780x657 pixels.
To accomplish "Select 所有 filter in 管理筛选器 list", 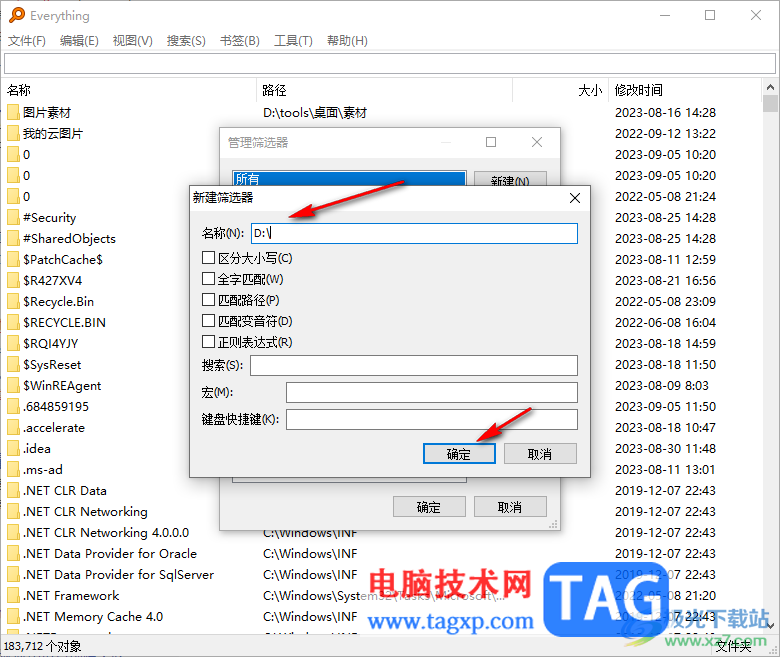I will click(349, 179).
